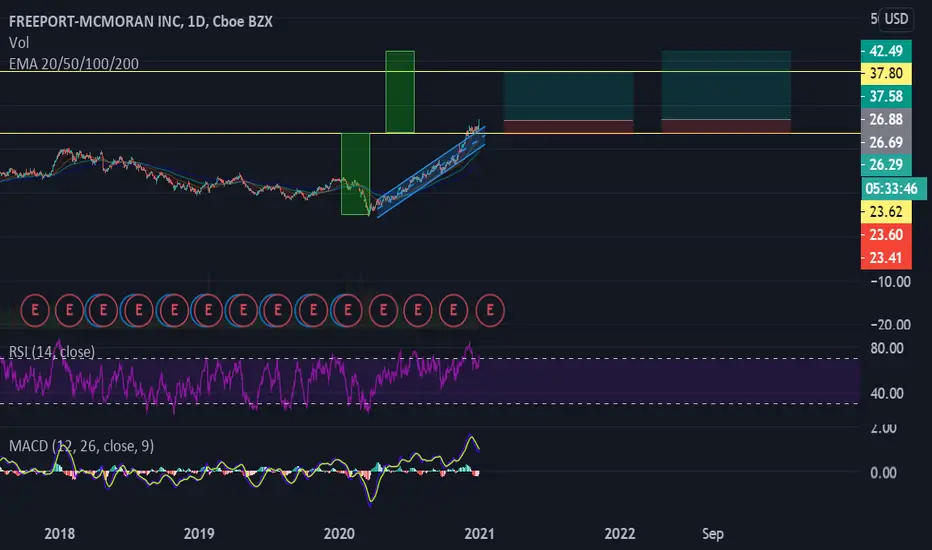Click the 80.00 RSI axis value

point(887,348)
